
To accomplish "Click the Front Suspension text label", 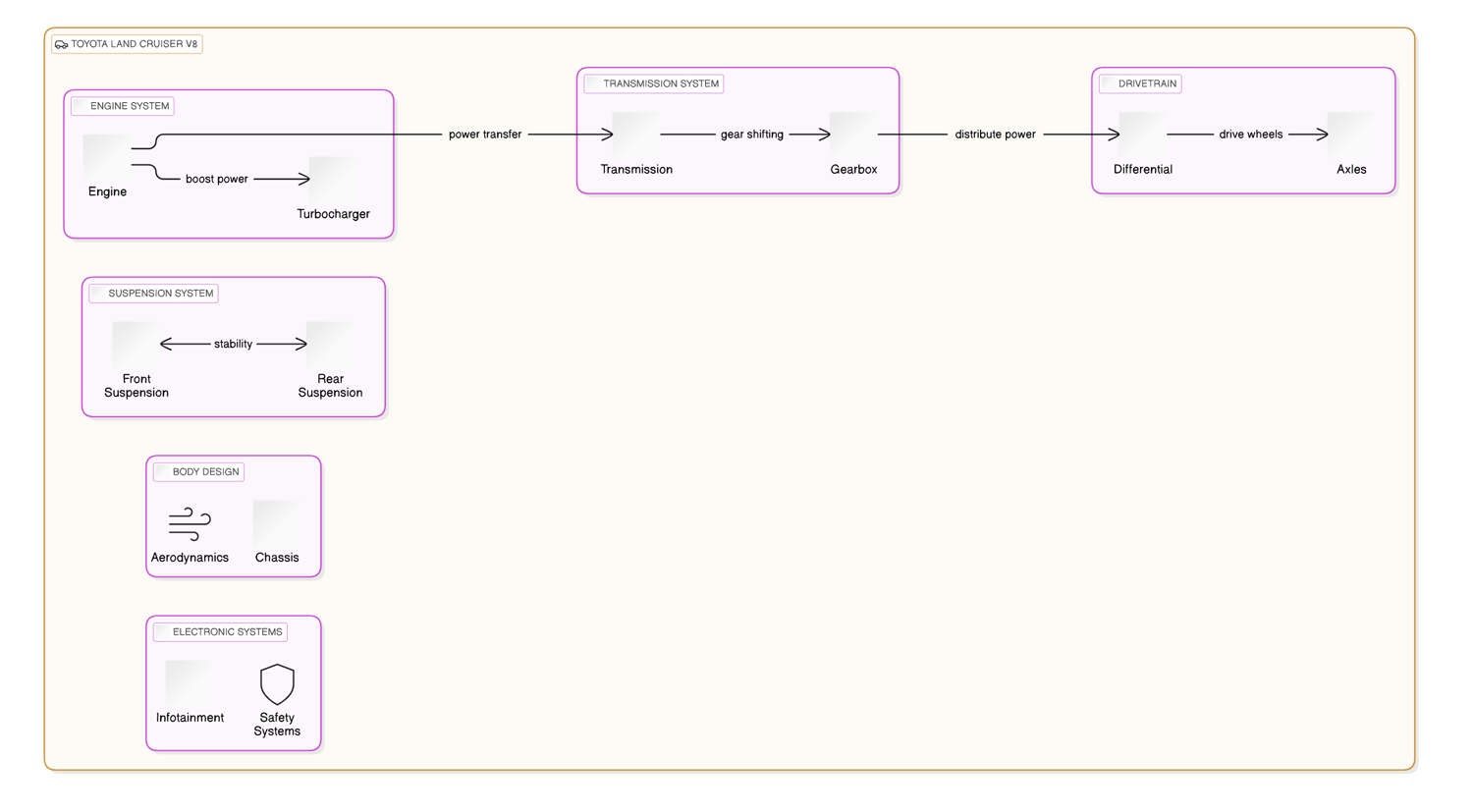I will click(x=136, y=386).
